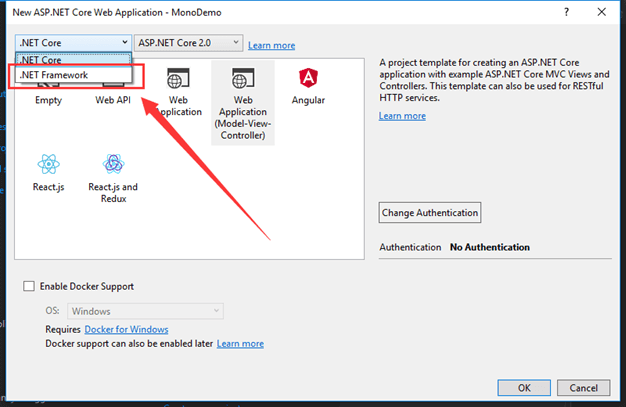Select .NET Core in dropdown list

point(73,60)
